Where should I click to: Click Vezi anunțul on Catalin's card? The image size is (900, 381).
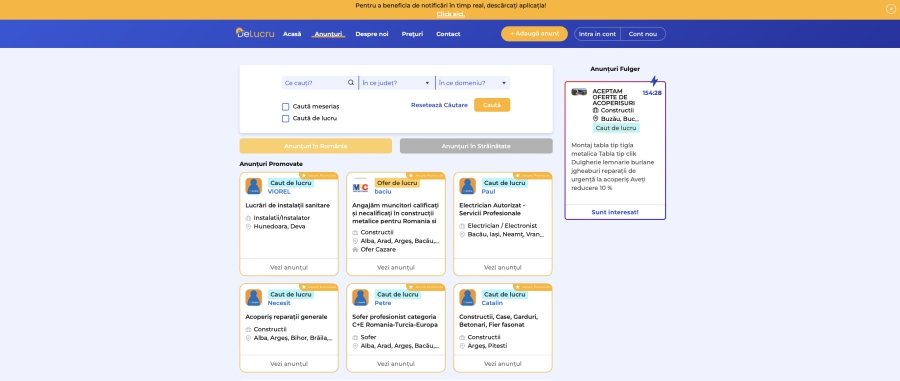503,364
